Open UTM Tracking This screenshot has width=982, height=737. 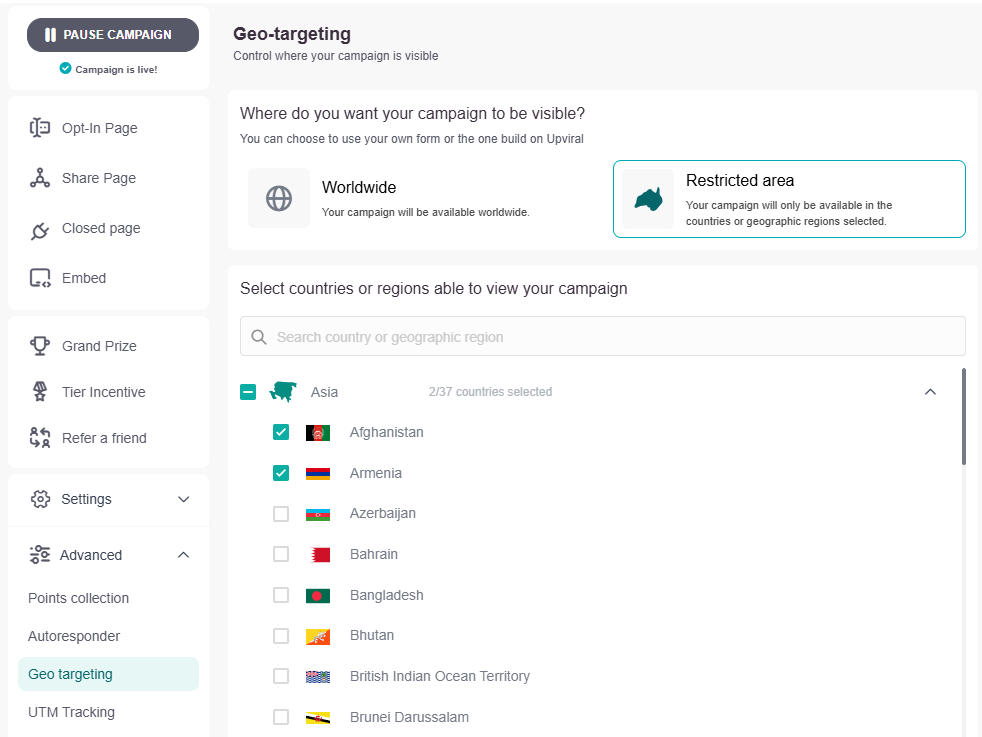click(x=71, y=712)
